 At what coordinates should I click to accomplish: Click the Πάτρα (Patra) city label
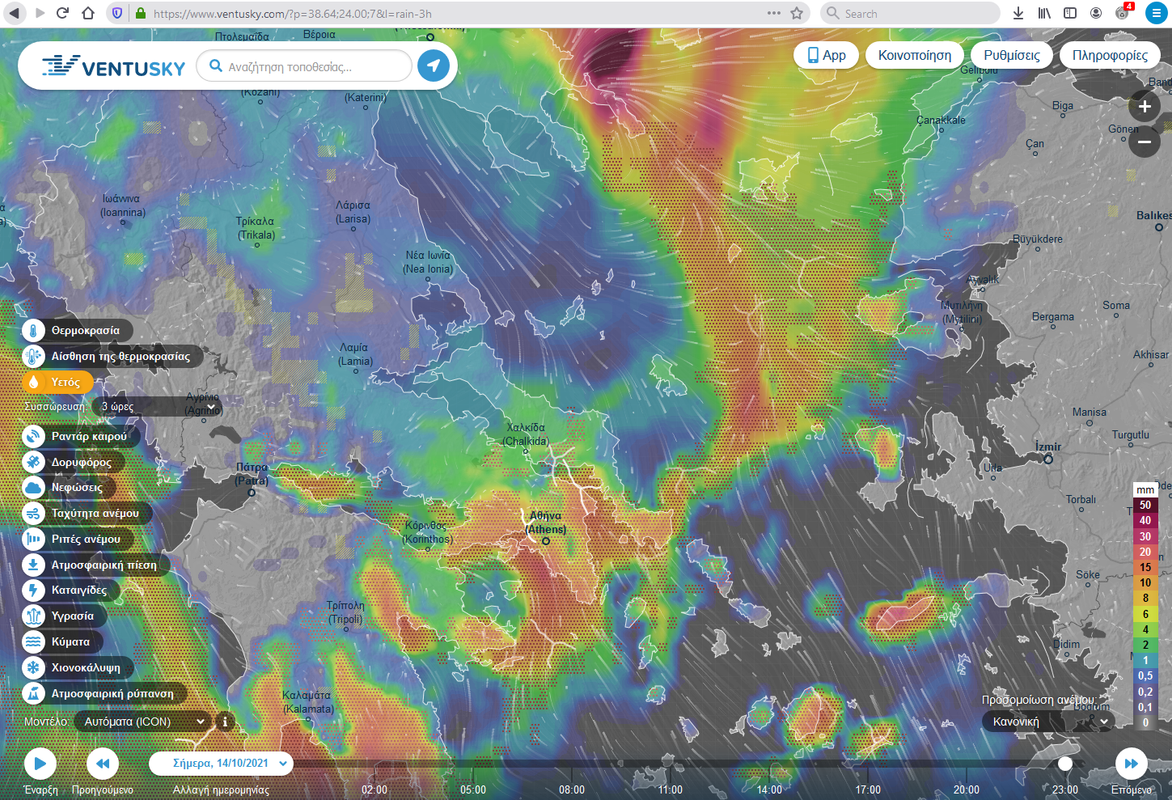pyautogui.click(x=252, y=473)
